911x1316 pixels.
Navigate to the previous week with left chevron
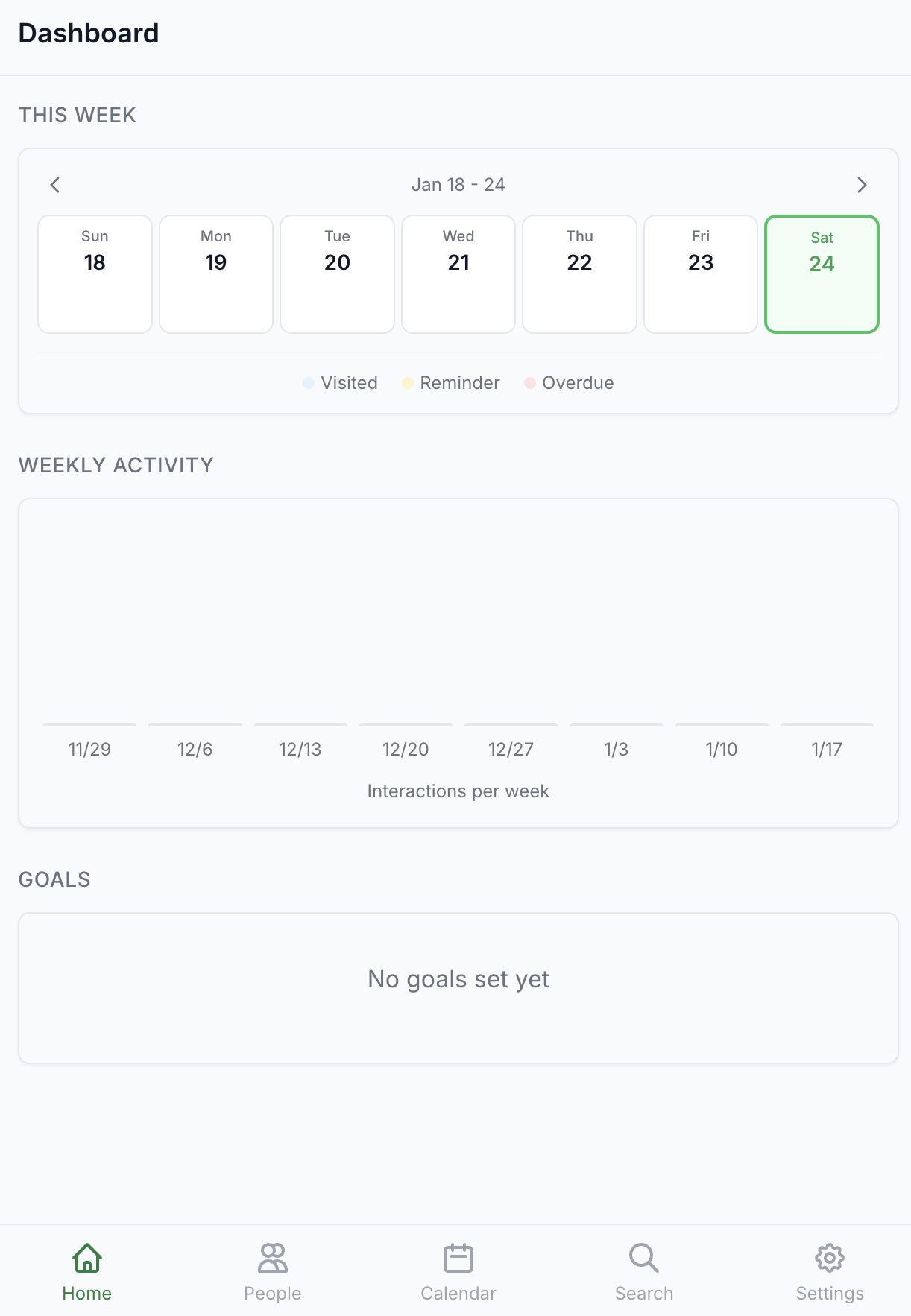[x=54, y=184]
